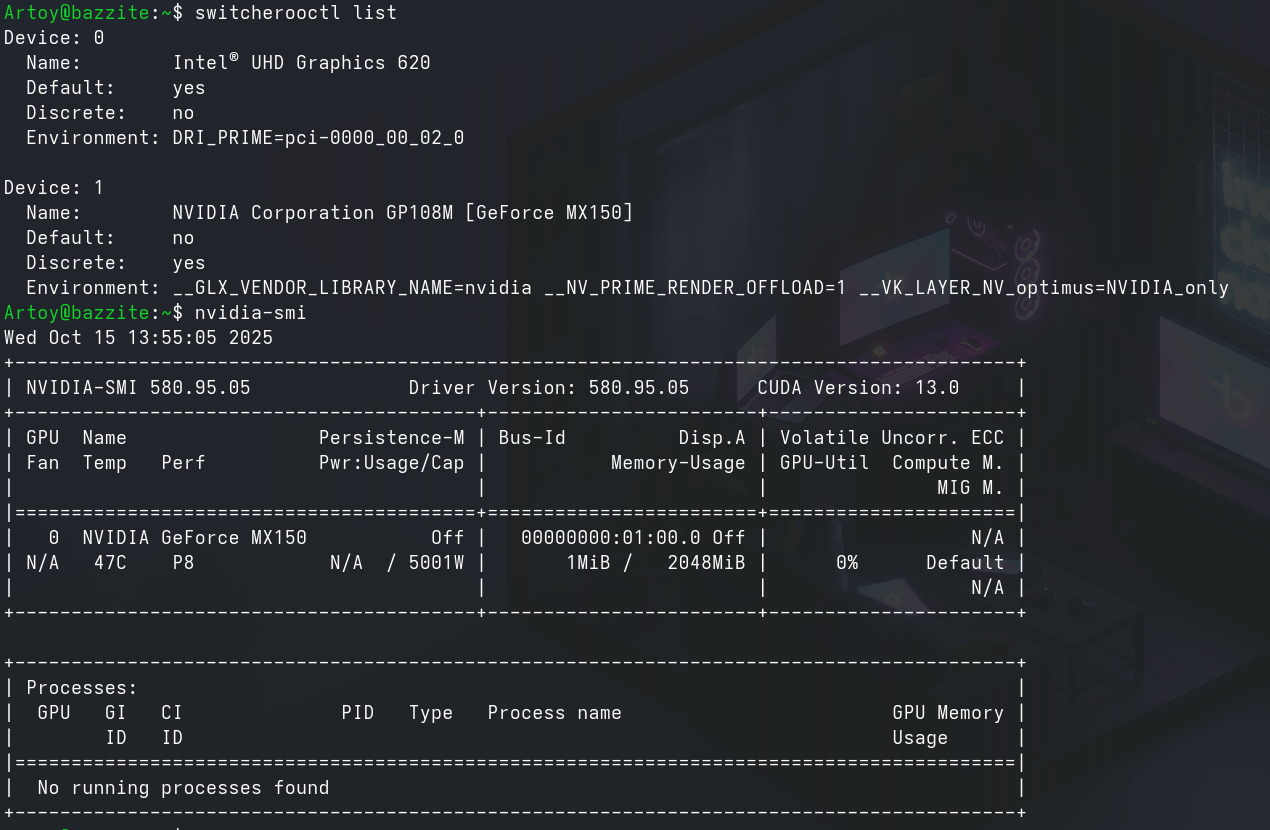The width and height of the screenshot is (1270, 830).
Task: Click "Intel® UHD Graphics 620" device name
Action: 301,63
